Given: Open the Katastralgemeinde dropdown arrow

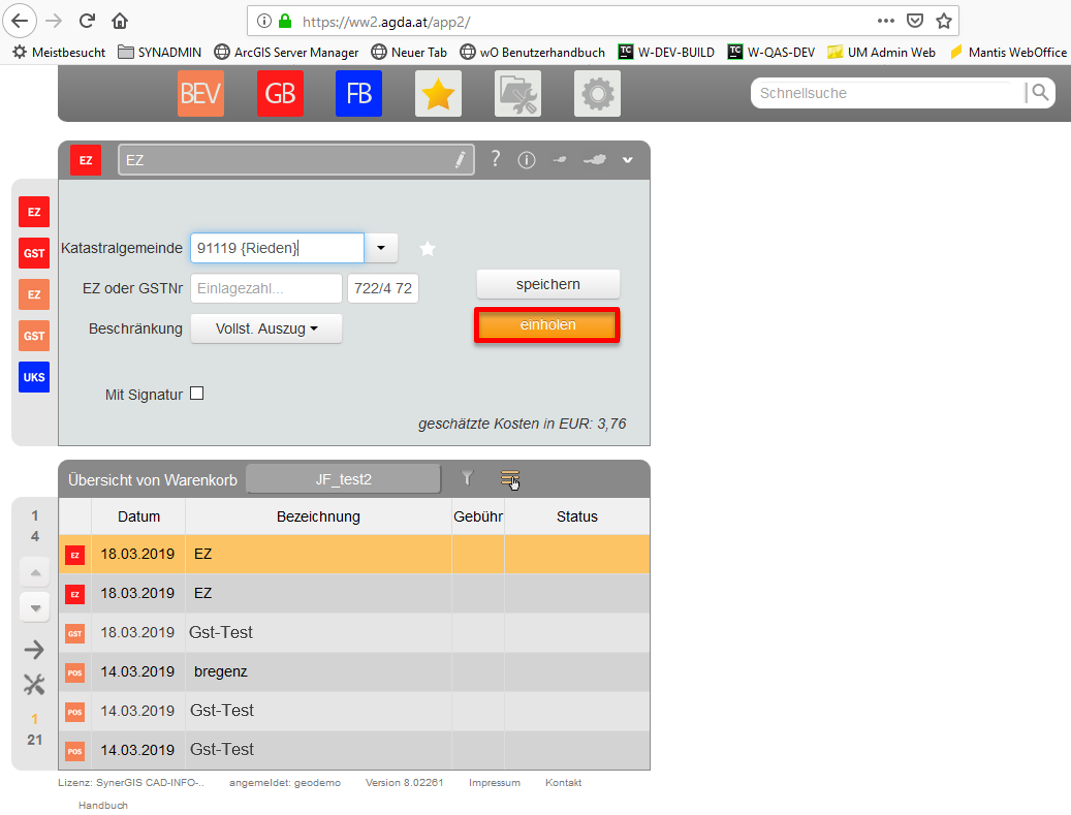Looking at the screenshot, I should coord(379,247).
